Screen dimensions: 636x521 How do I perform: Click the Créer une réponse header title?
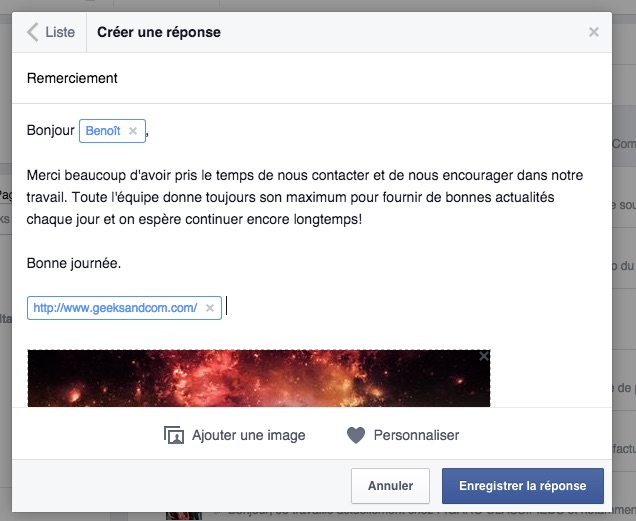[x=159, y=32]
